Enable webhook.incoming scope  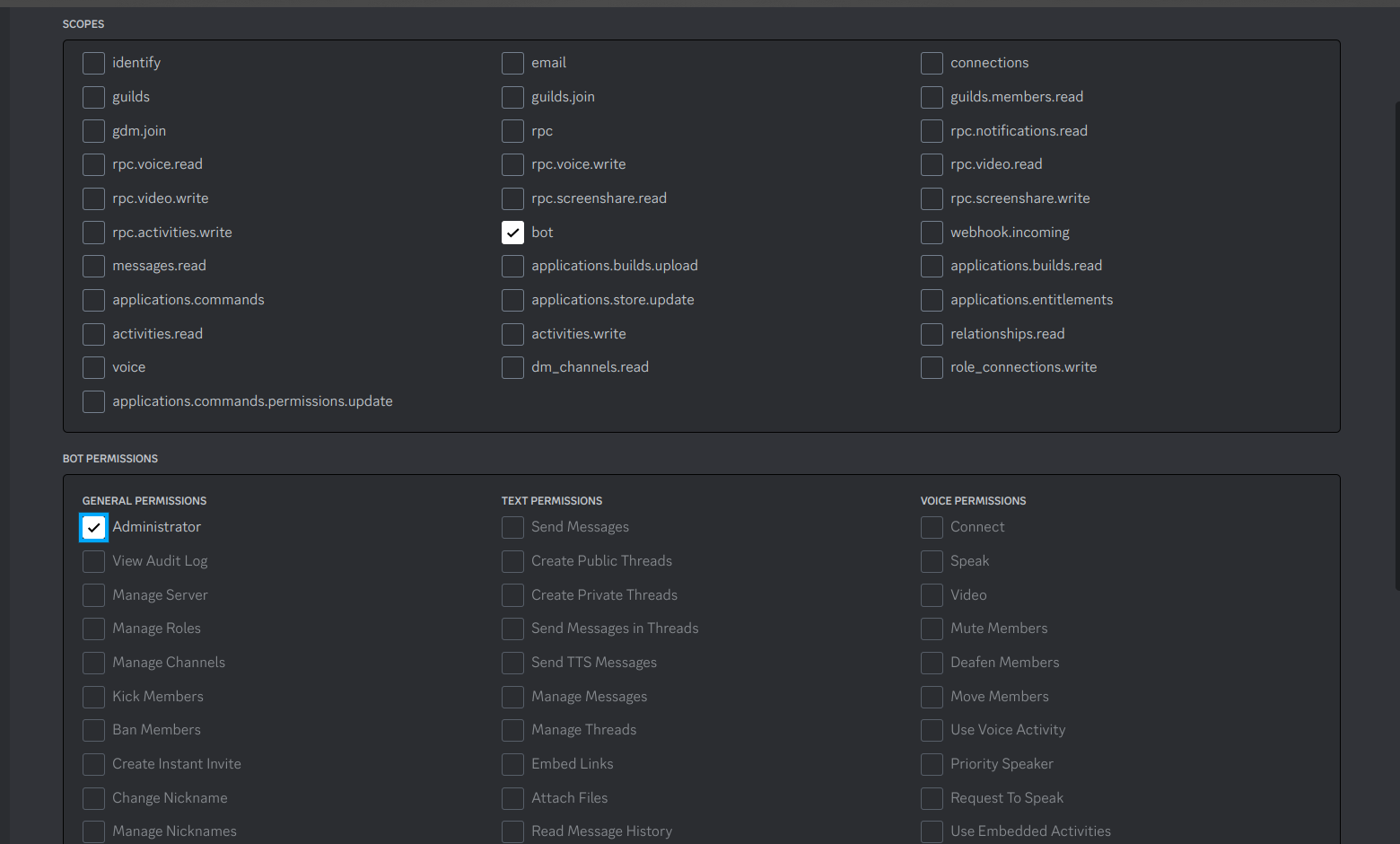(x=932, y=233)
